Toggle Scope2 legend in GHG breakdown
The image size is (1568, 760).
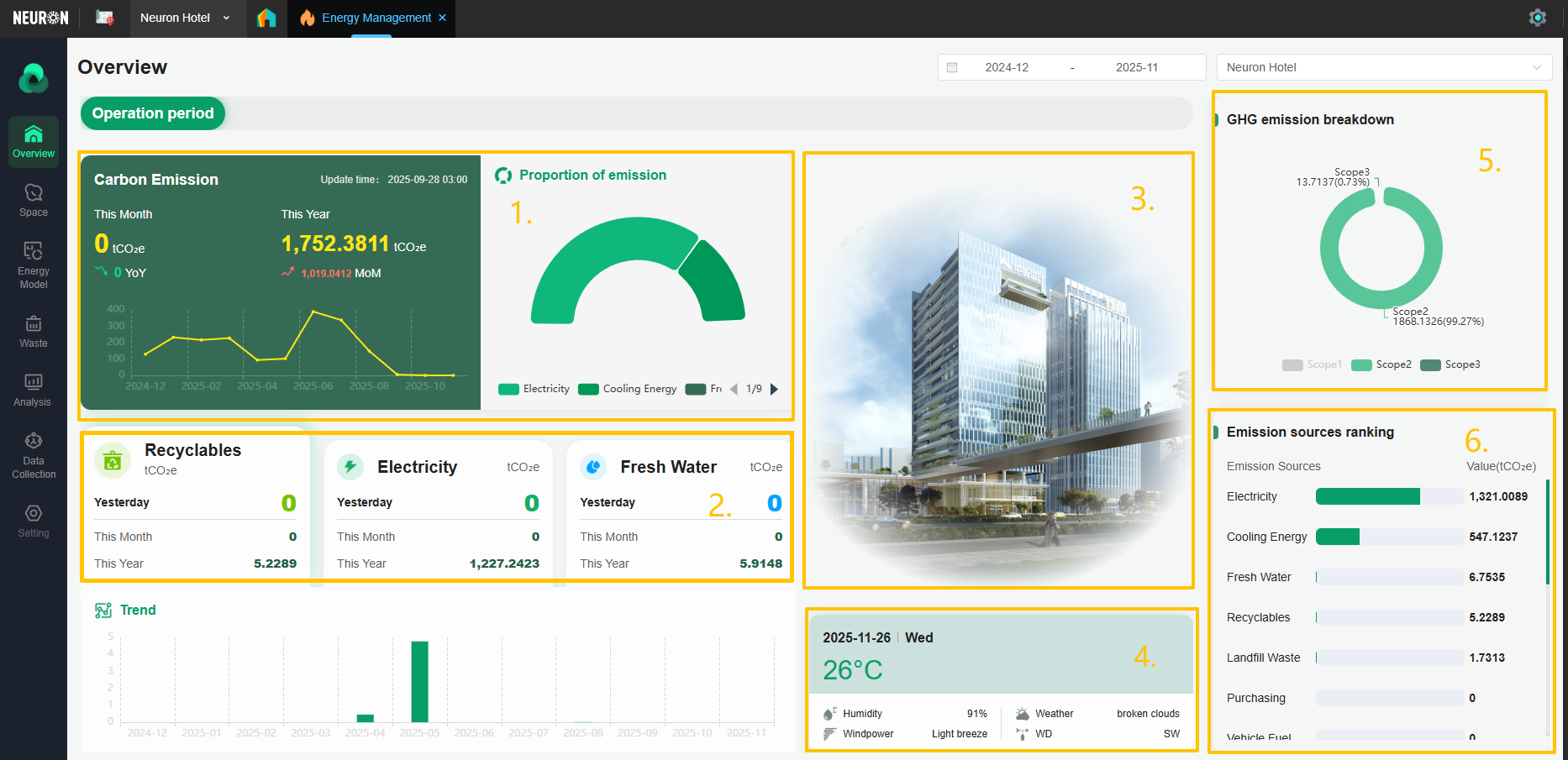(x=1381, y=364)
